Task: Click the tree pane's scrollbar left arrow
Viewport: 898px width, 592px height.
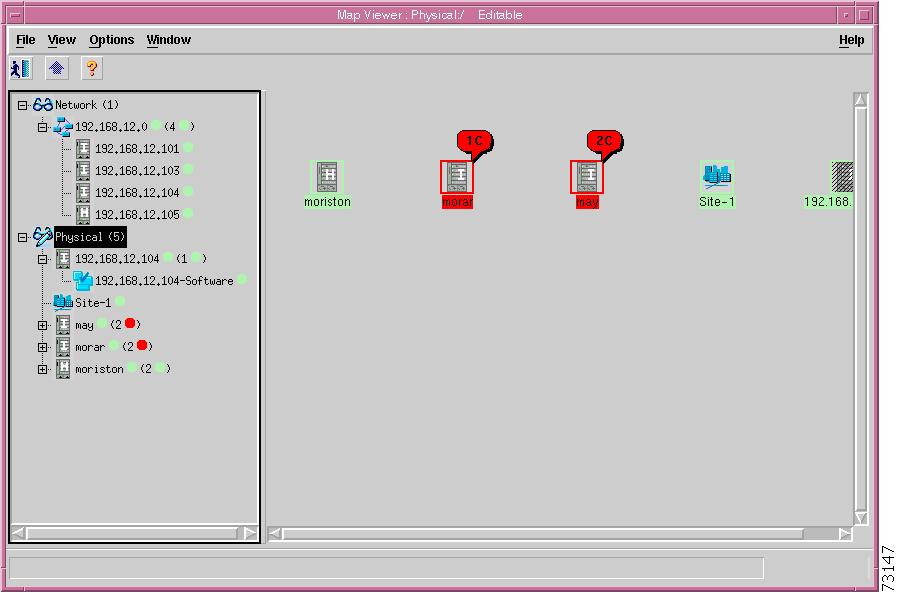Action: (x=18, y=533)
